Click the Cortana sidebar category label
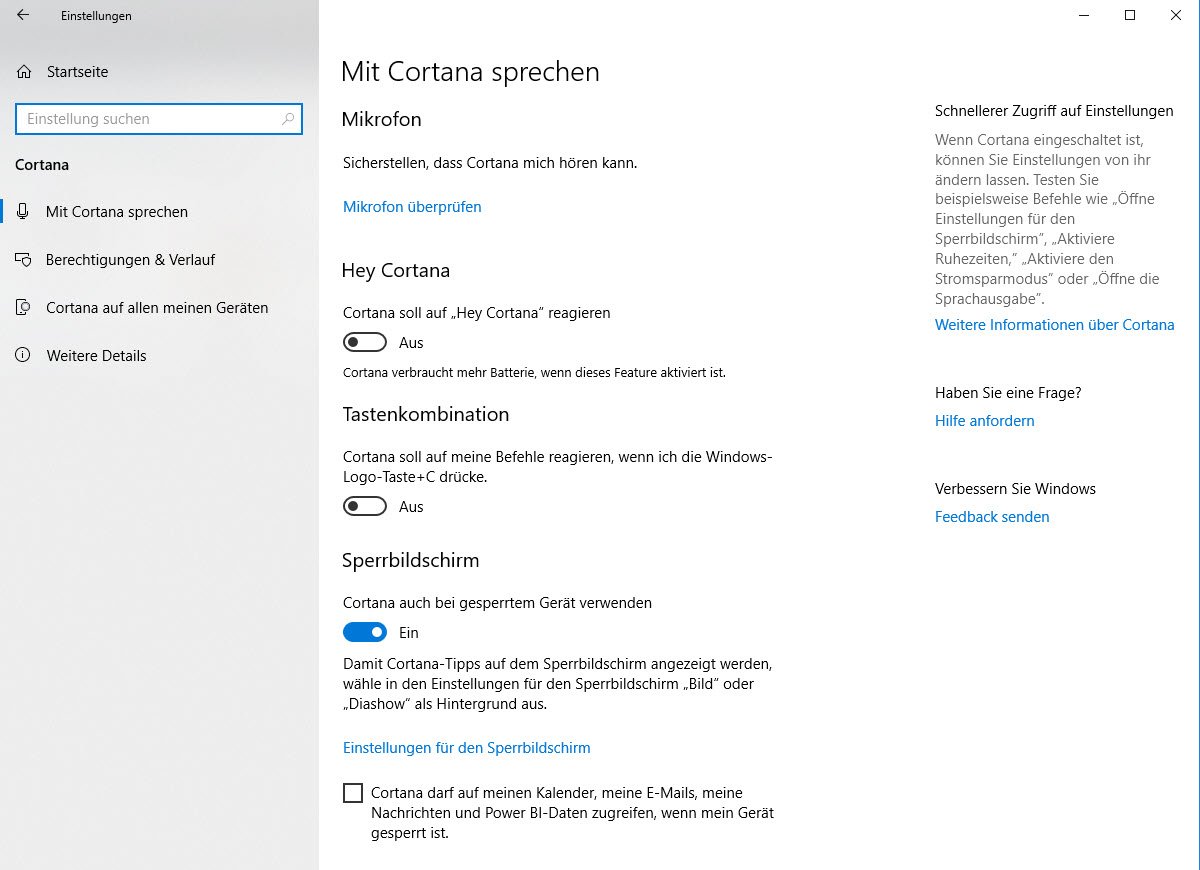 point(42,165)
